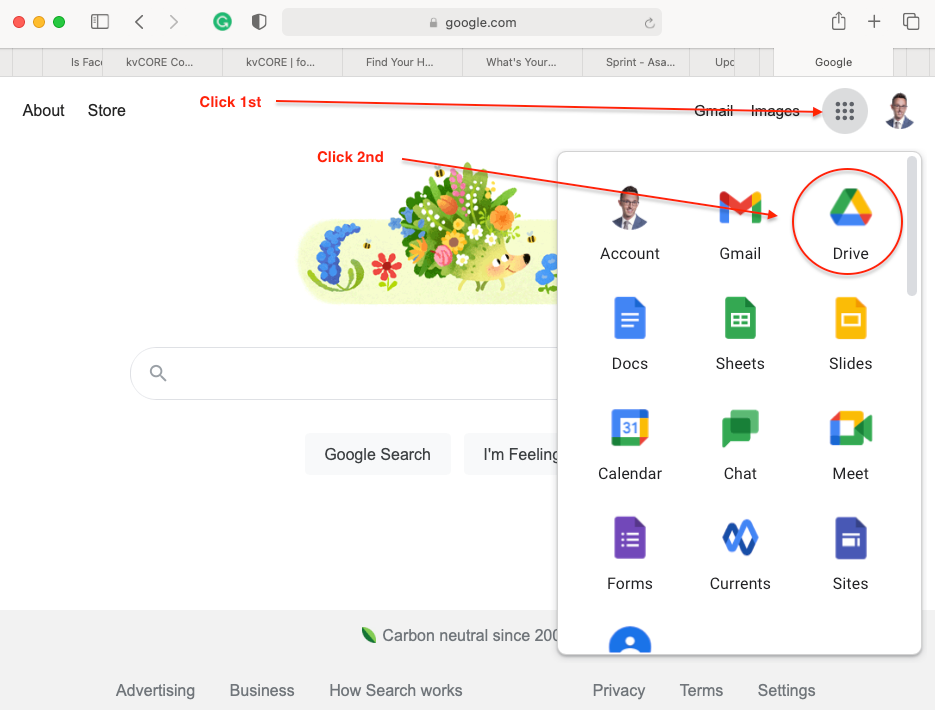Image resolution: width=935 pixels, height=710 pixels.
Task: Open Gmail app icon in the panel
Action: coord(740,223)
